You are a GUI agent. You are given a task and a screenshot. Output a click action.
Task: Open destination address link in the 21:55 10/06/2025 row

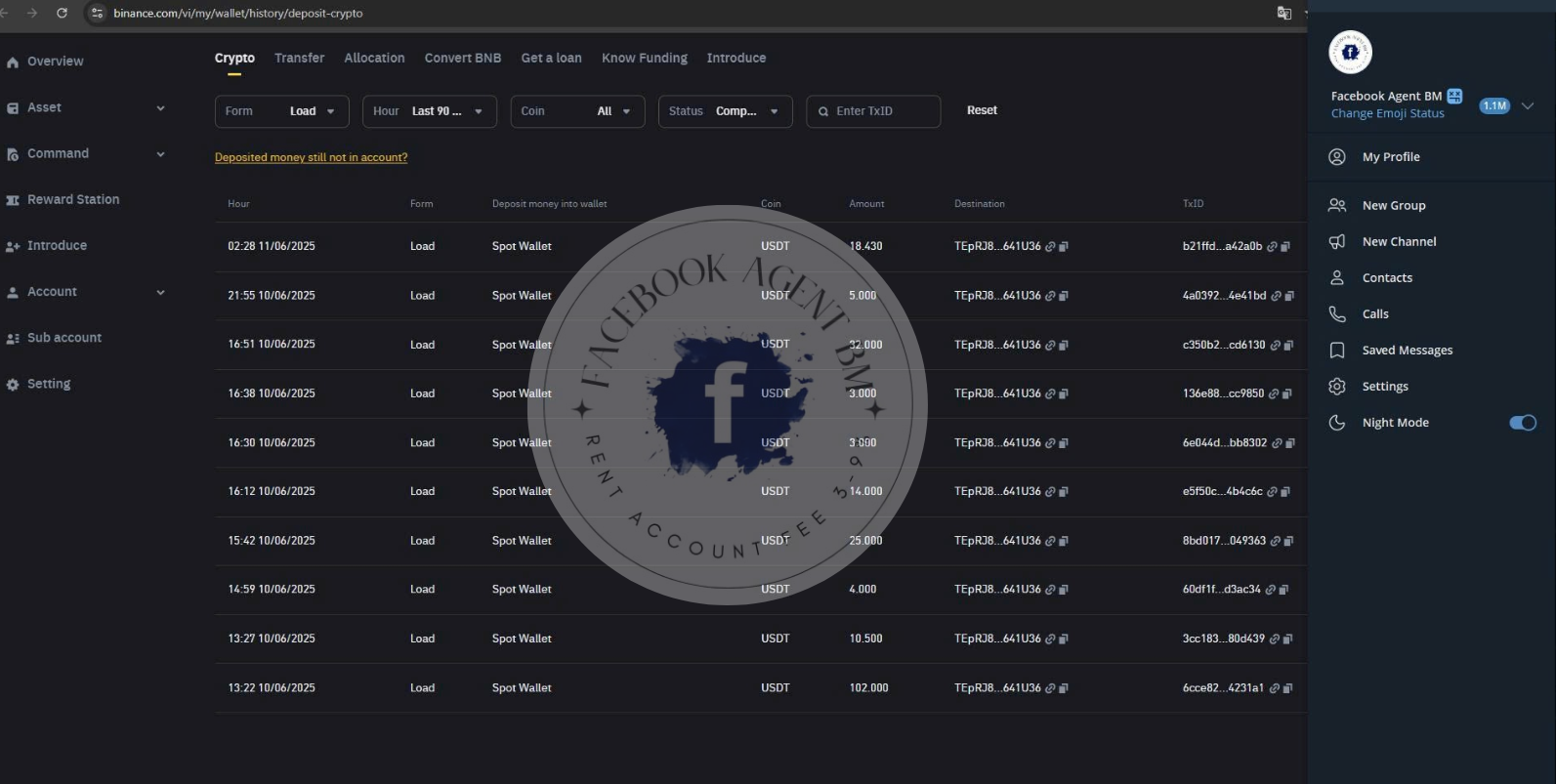coord(1050,296)
